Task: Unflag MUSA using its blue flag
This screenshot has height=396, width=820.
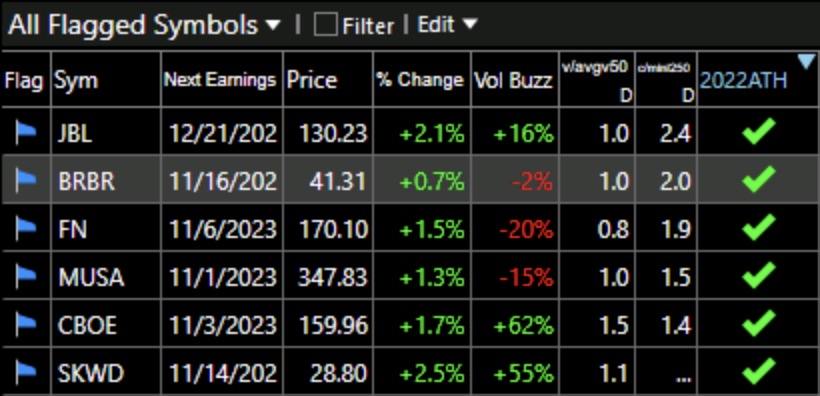Action: click(x=26, y=277)
